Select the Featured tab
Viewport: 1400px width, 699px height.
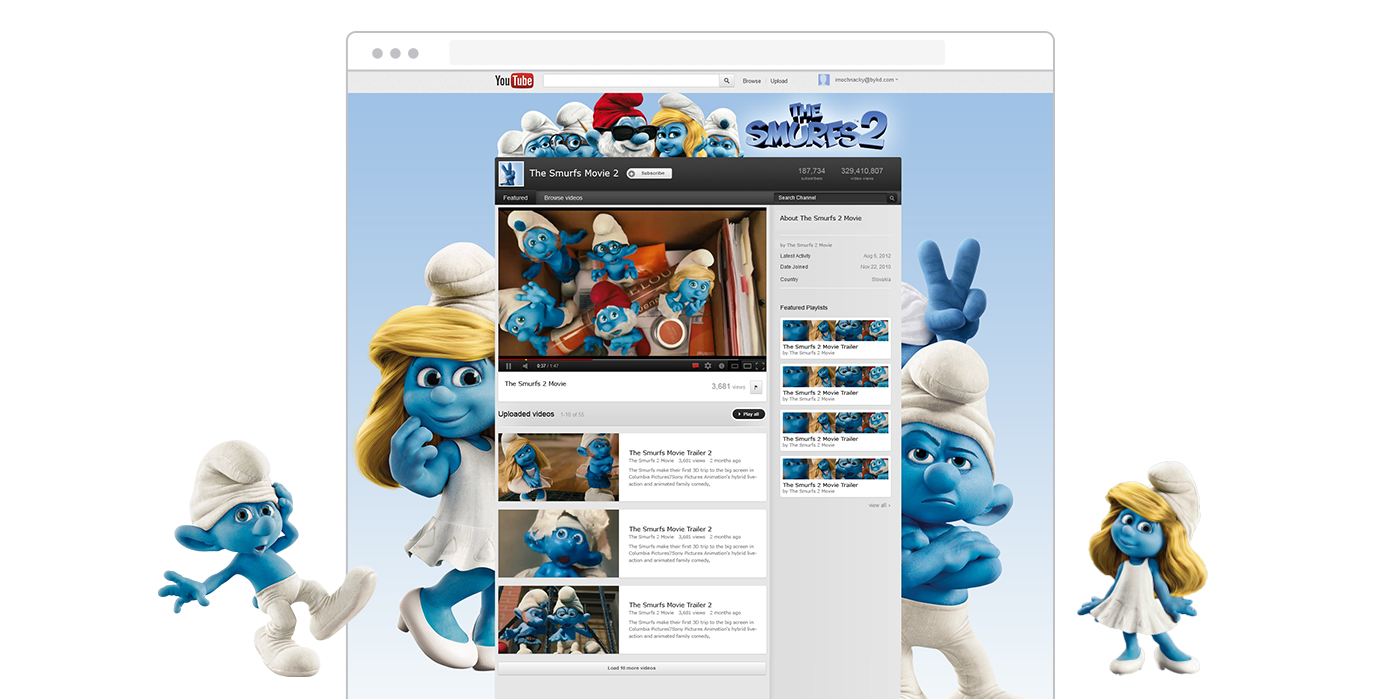click(515, 198)
